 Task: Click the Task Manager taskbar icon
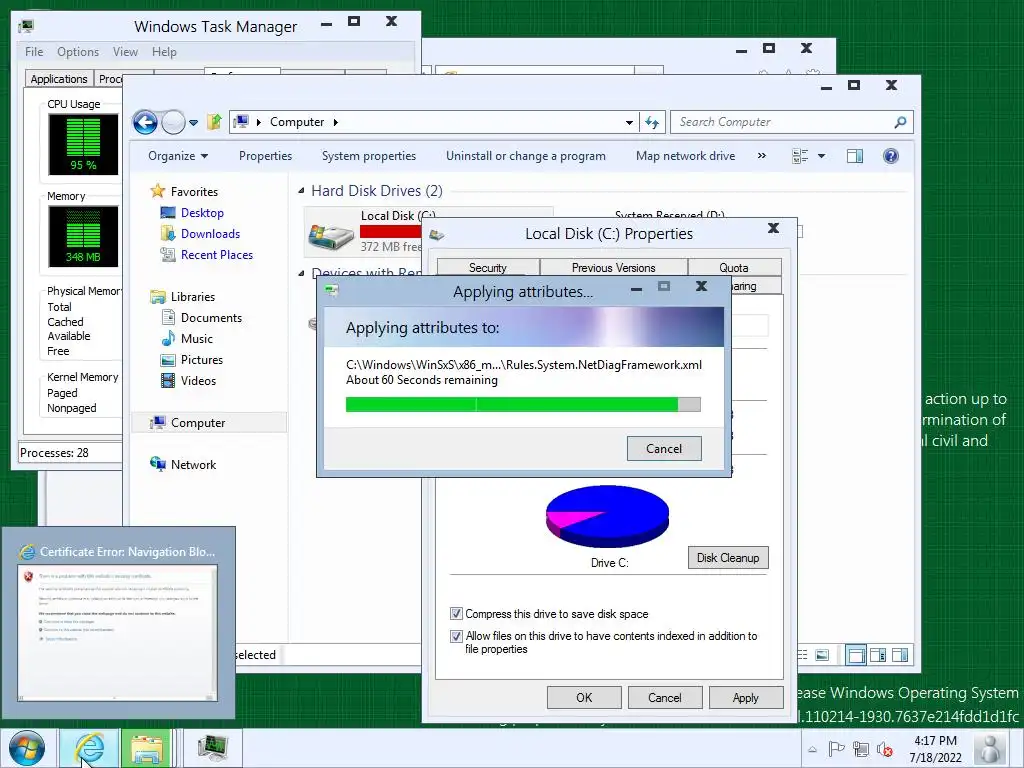213,748
